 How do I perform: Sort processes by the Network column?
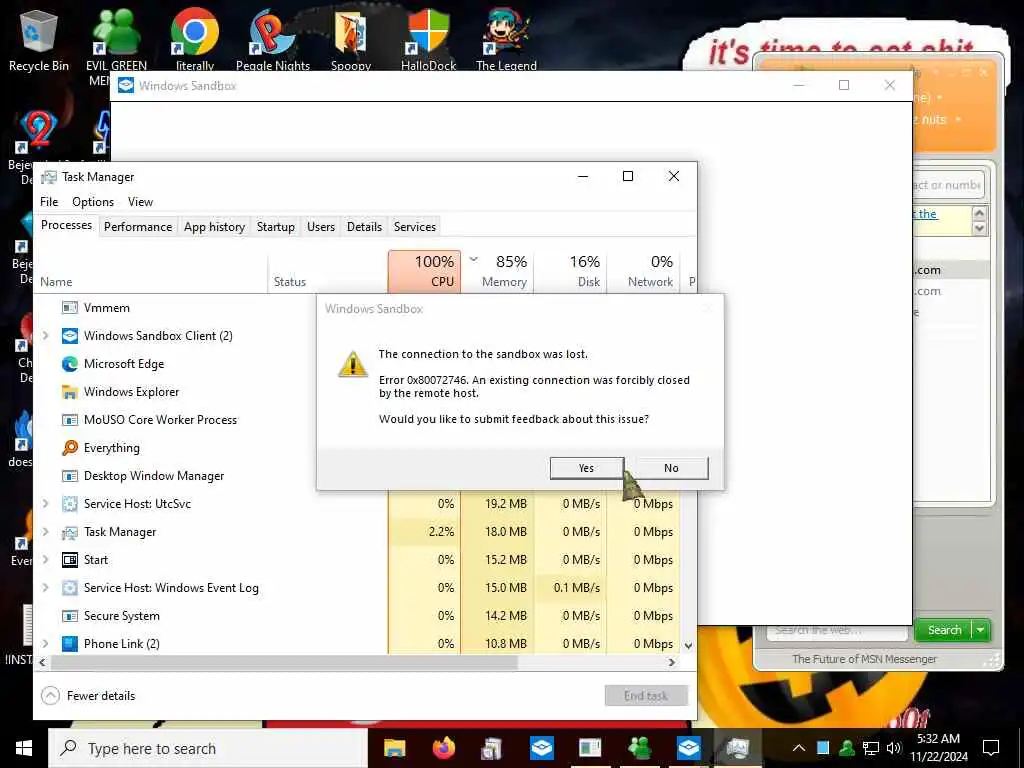pos(644,271)
